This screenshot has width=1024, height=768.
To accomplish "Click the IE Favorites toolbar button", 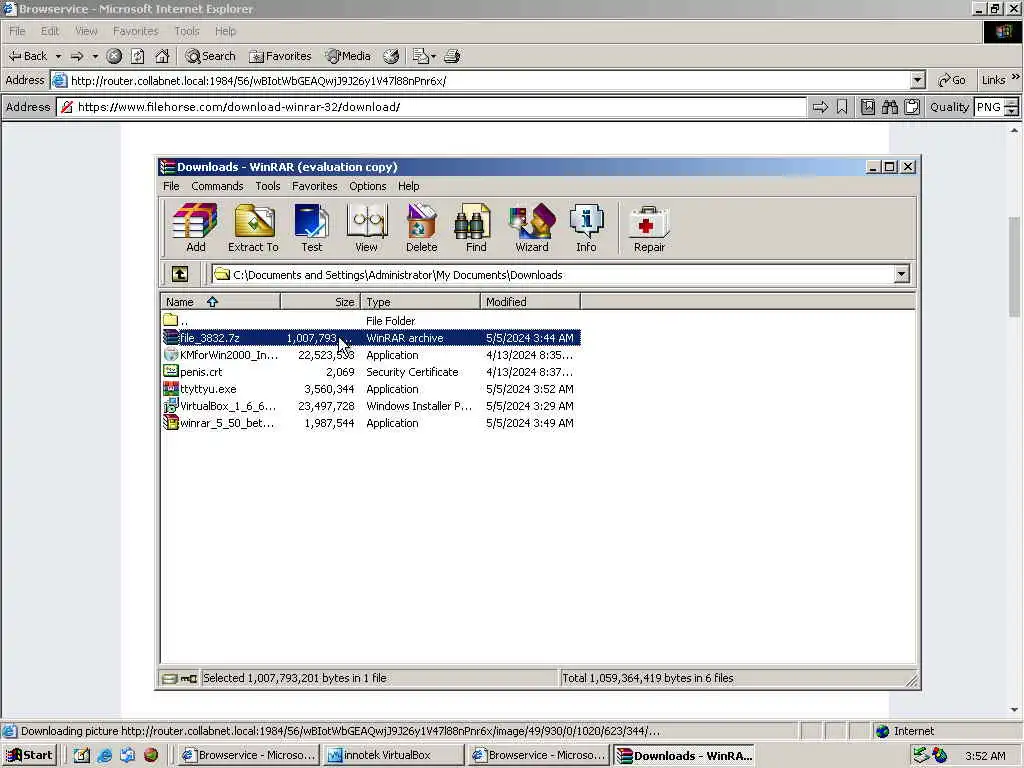I will tap(280, 56).
